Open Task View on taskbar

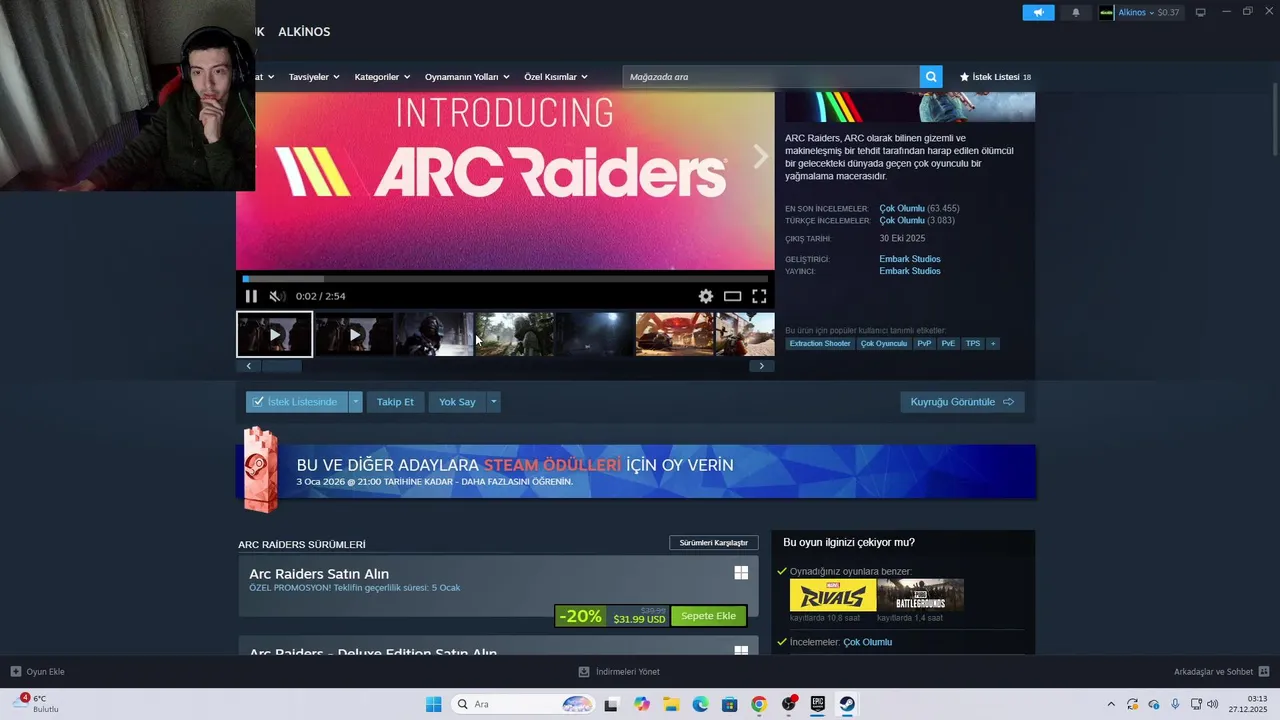[611, 704]
